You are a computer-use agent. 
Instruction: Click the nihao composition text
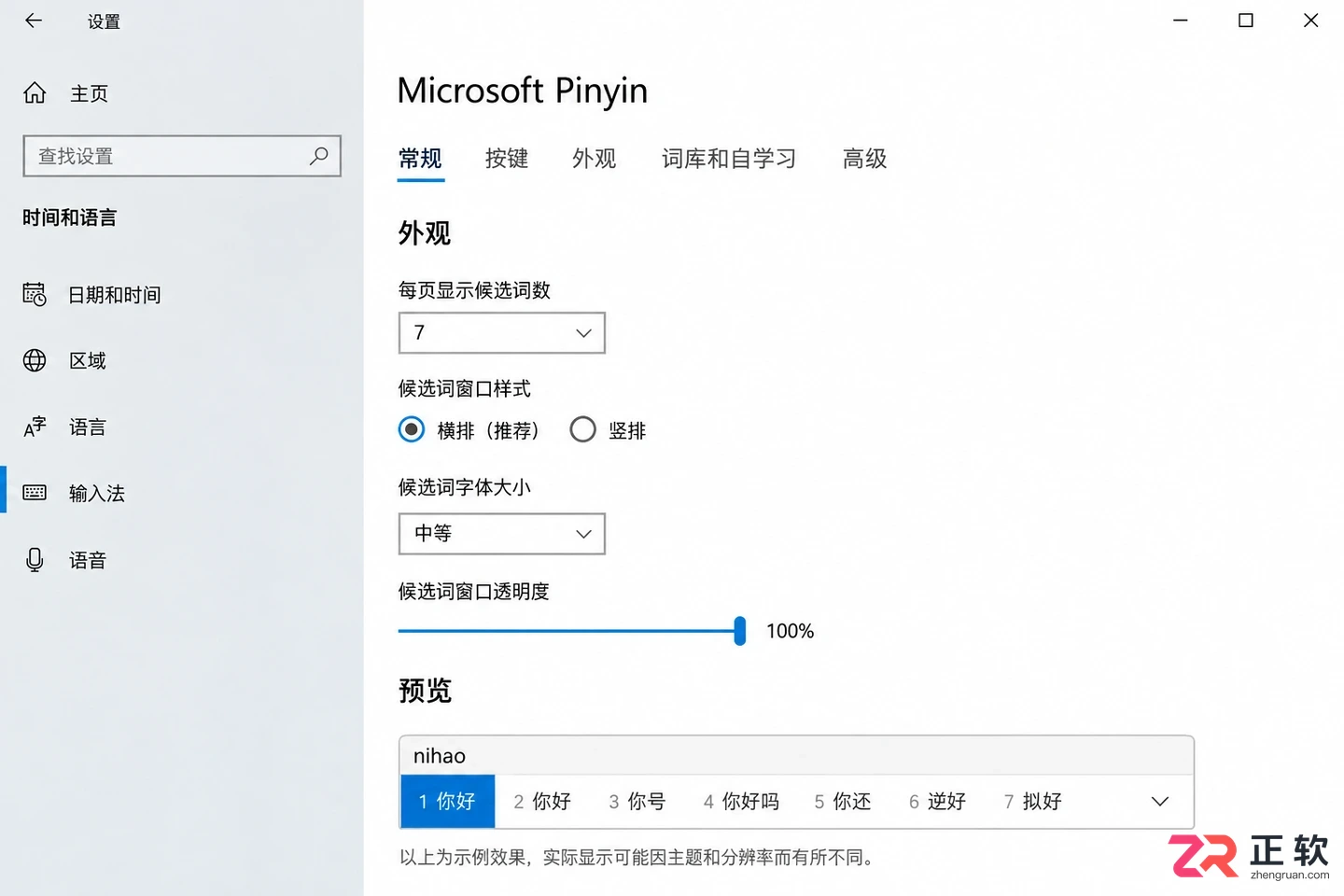point(440,756)
